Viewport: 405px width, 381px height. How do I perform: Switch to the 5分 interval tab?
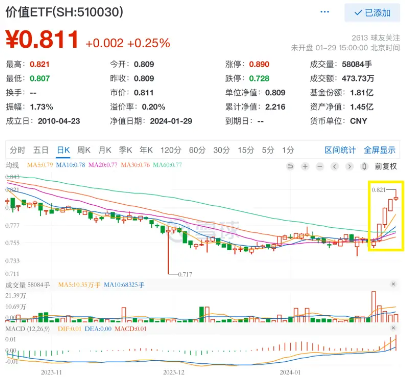point(268,150)
